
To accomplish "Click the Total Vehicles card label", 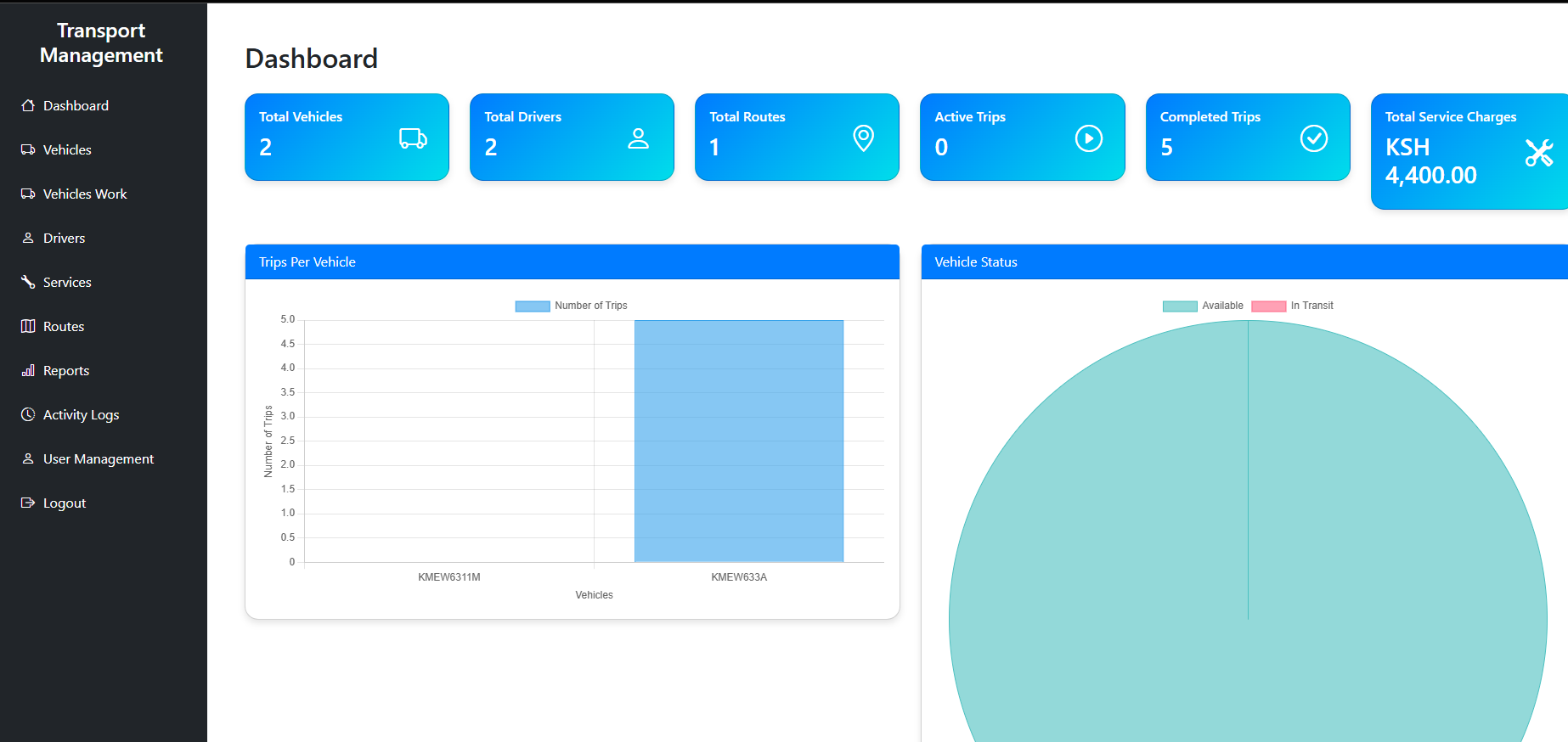I will point(301,117).
